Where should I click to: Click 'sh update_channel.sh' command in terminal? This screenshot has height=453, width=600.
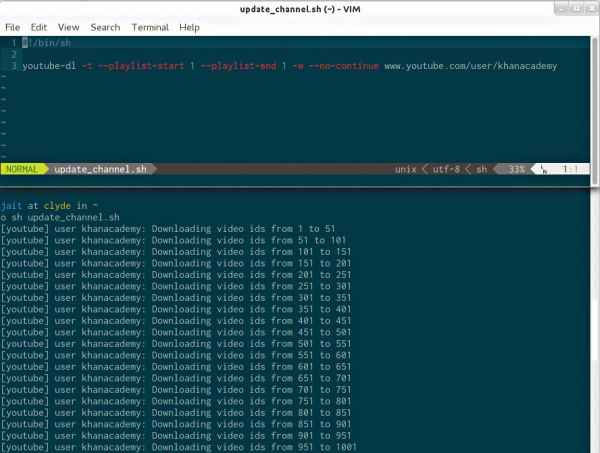[65, 217]
